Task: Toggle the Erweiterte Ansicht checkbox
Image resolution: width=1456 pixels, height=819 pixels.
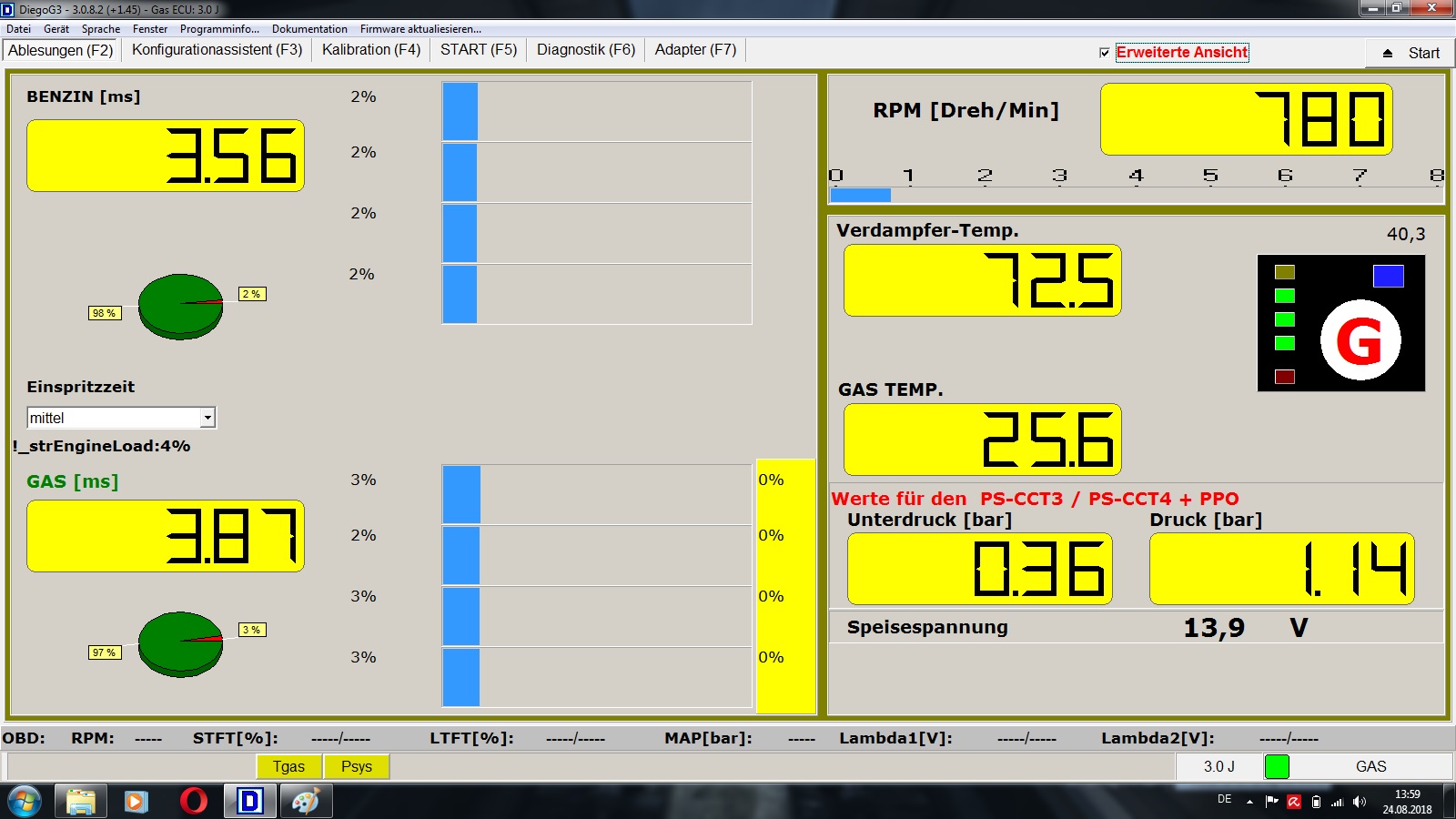Action: point(1105,53)
